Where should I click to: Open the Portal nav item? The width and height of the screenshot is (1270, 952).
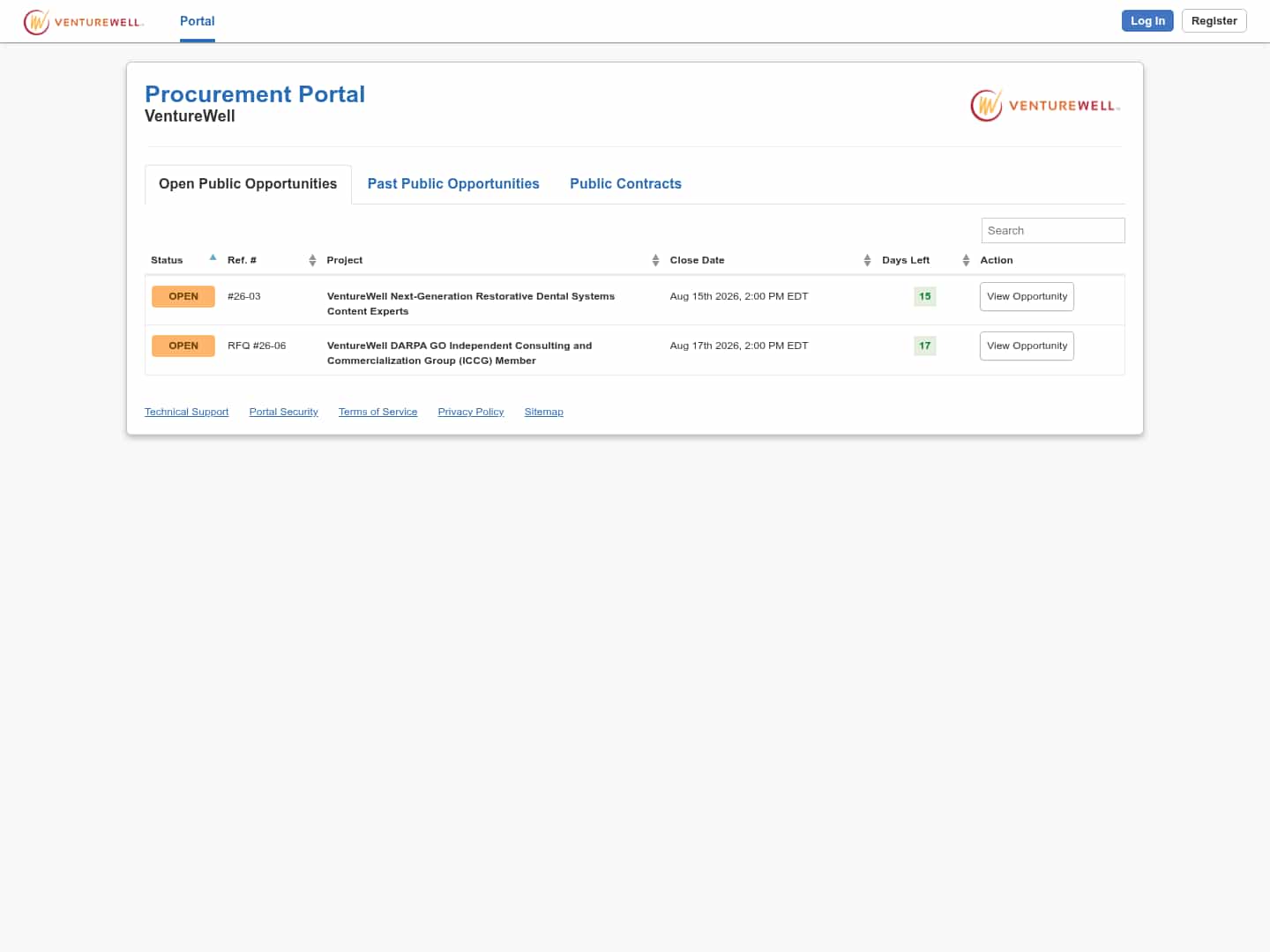coord(198,21)
